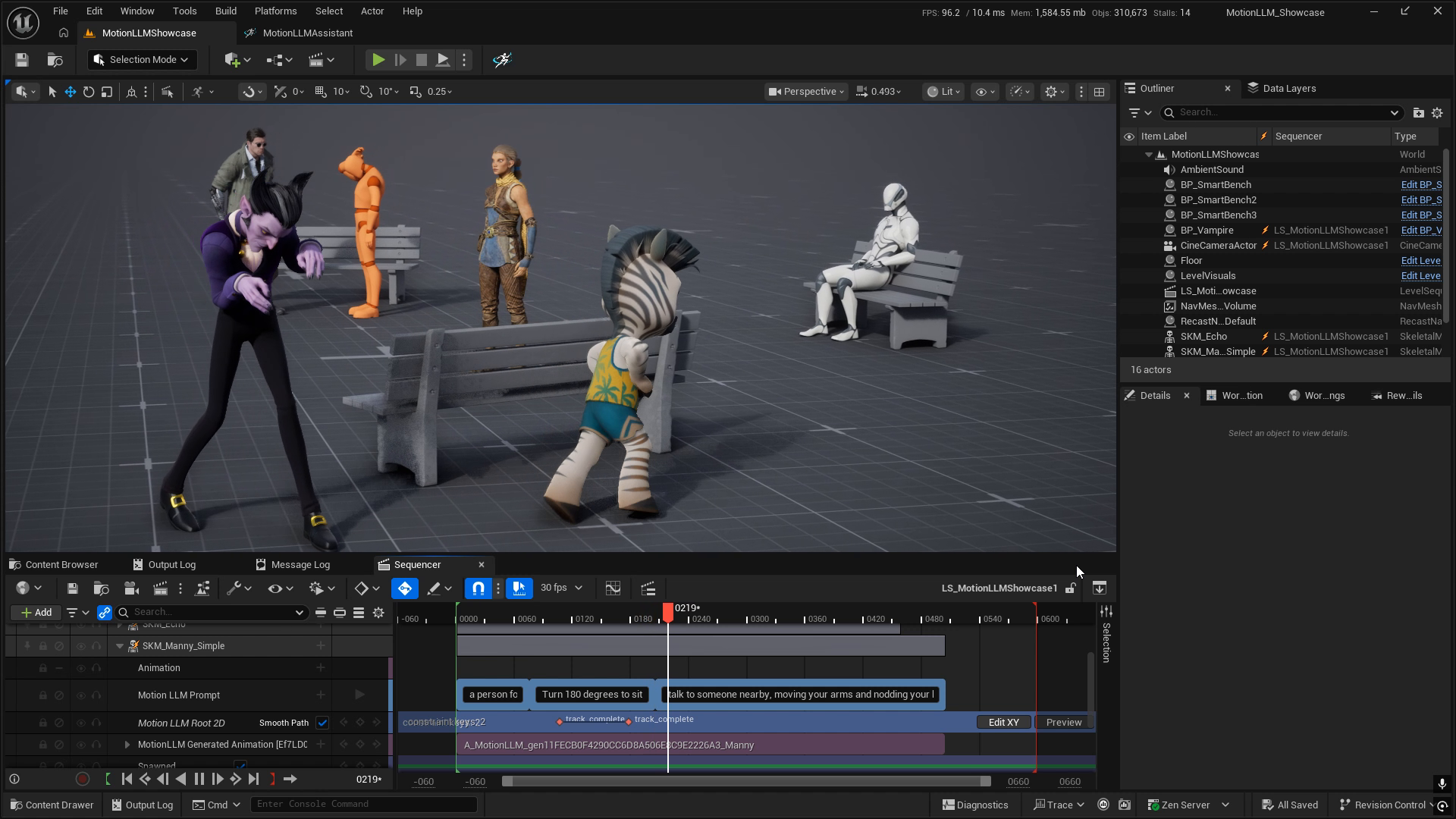Screen dimensions: 1456x819
Task: Open Revision Control in status bar
Action: [1385, 805]
